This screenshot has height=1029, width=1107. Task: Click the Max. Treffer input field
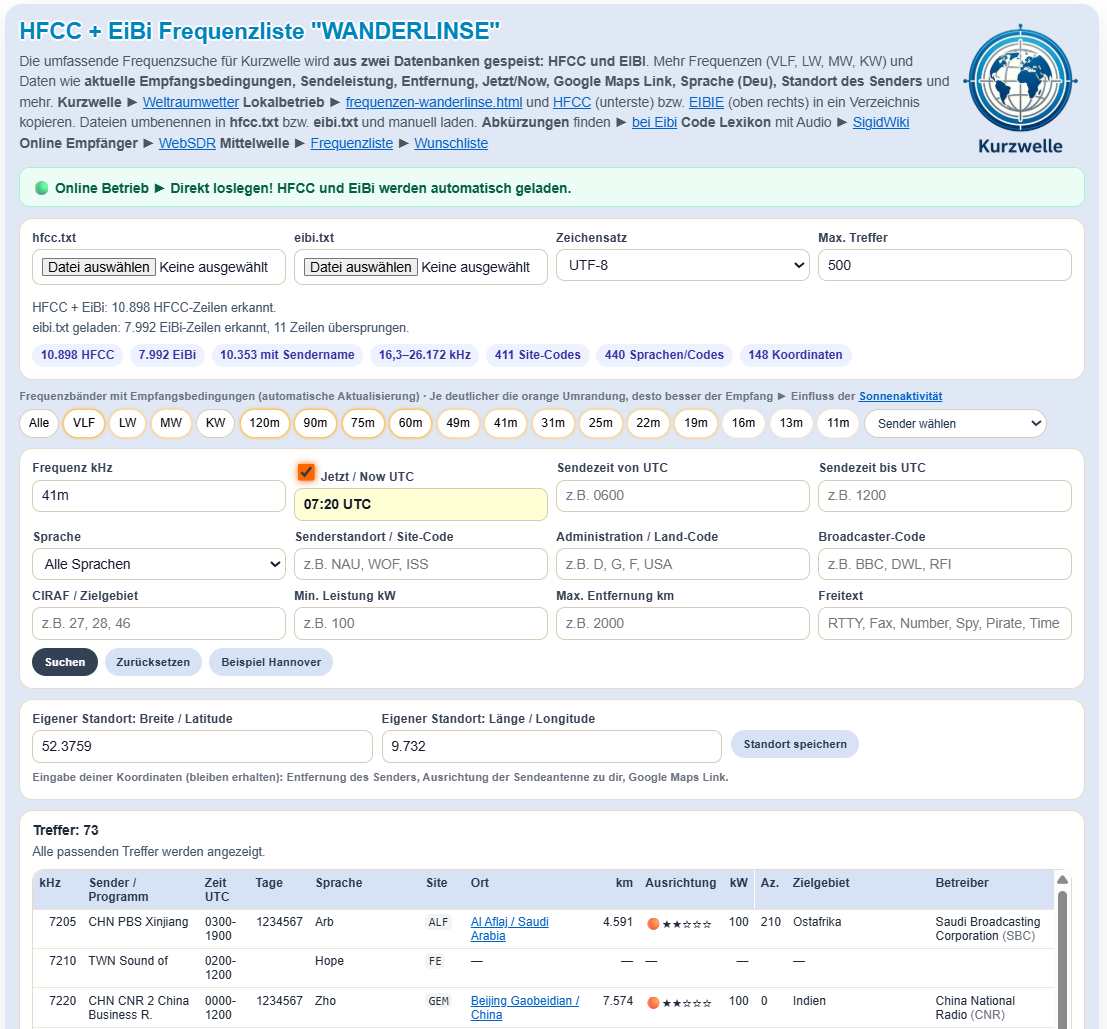tap(945, 265)
